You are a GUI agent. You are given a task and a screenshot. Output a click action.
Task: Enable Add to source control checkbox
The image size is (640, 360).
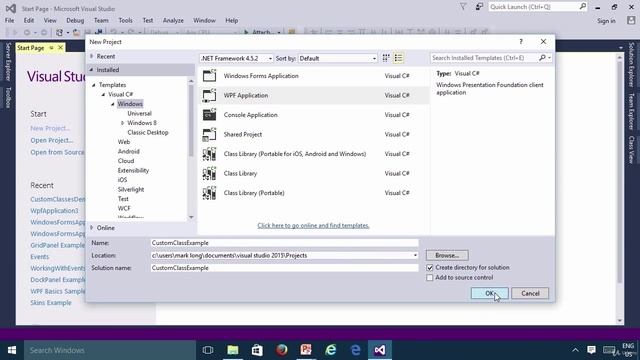(430, 278)
